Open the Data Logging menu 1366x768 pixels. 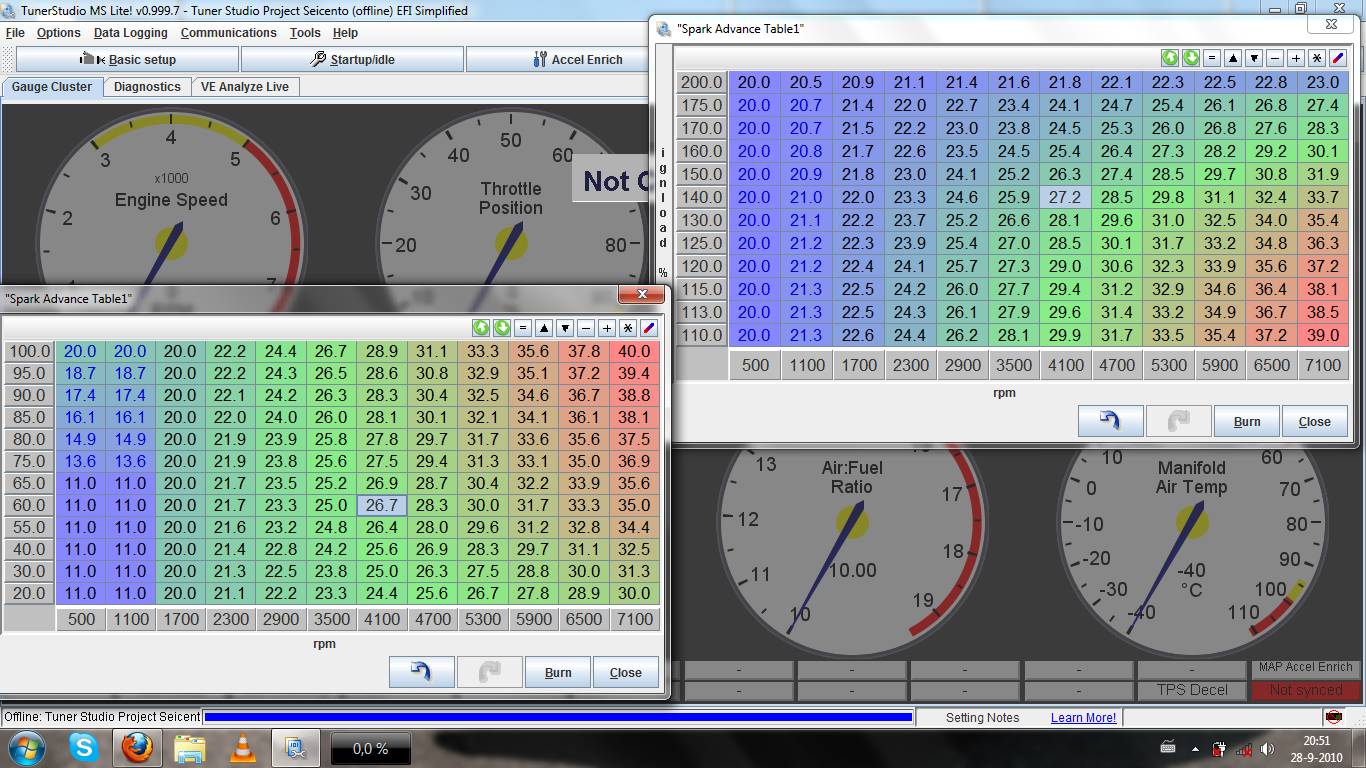tap(131, 33)
